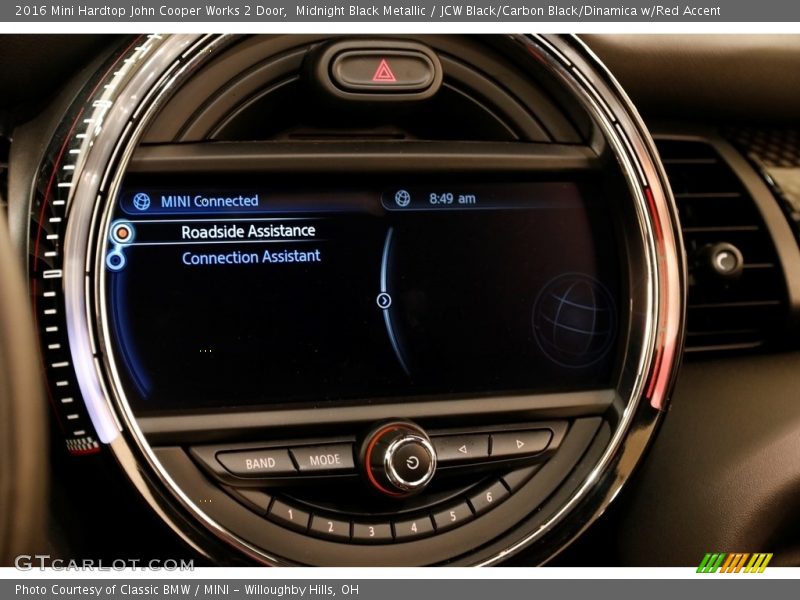
Task: Select the Roadside Assistance menu entry
Action: coord(248,232)
